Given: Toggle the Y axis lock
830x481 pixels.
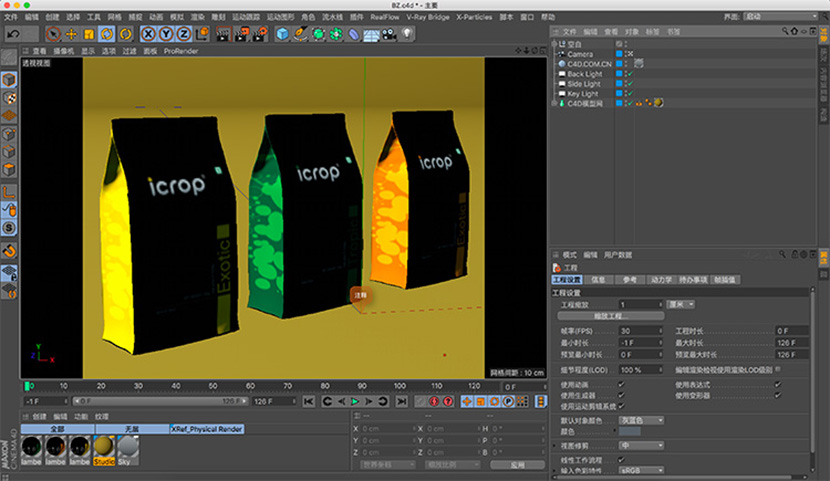Looking at the screenshot, I should click(166, 34).
